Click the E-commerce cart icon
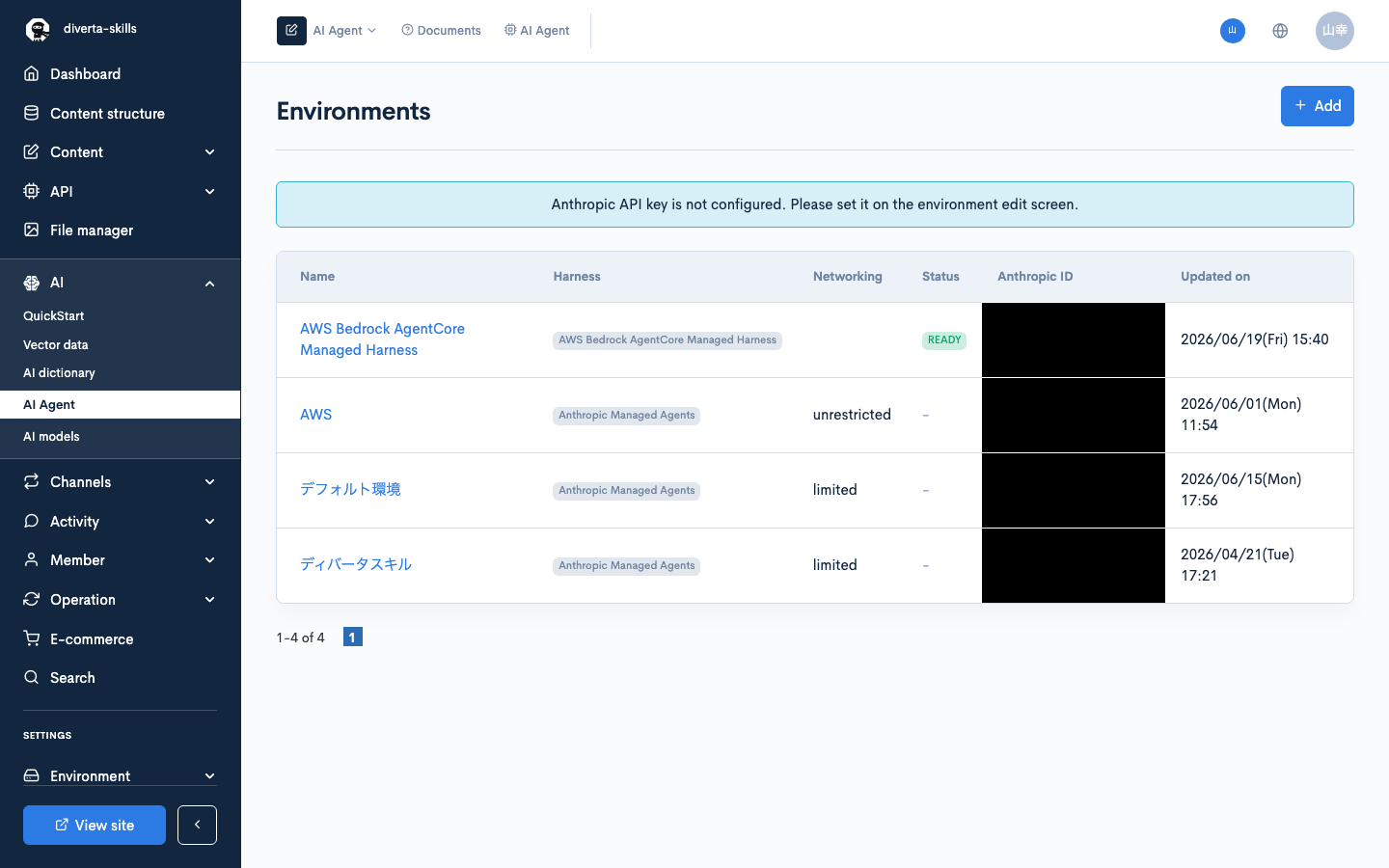The image size is (1389, 868). point(32,638)
